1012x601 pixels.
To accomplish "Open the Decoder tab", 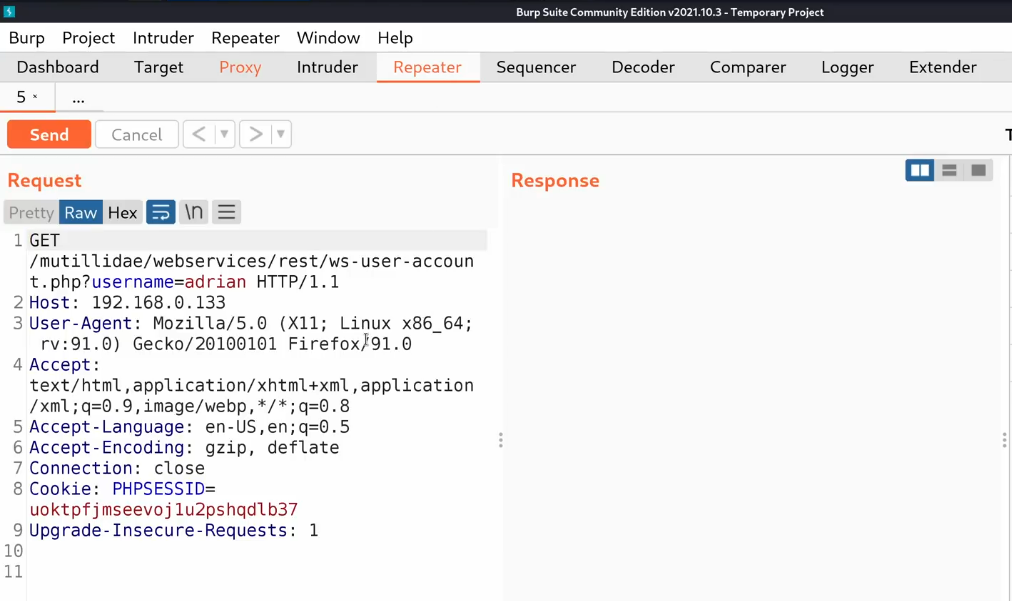I will click(x=643, y=67).
